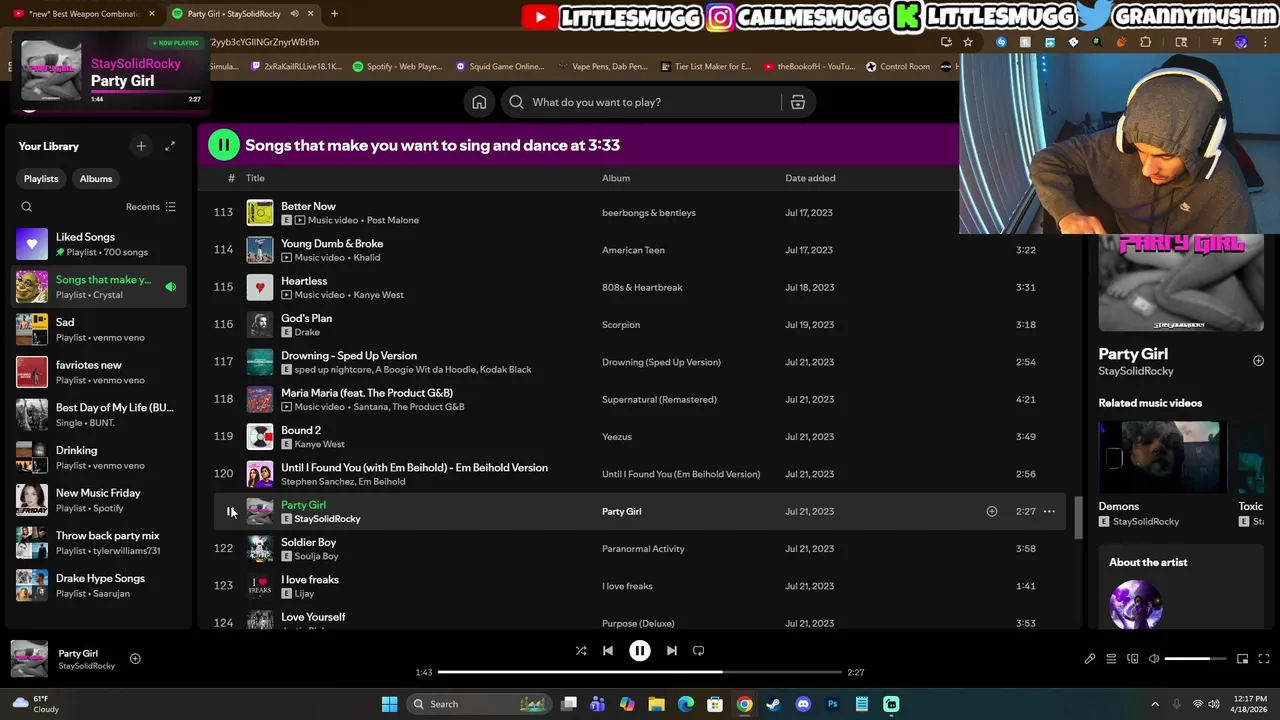This screenshot has width=1280, height=720.
Task: Open the play queue
Action: pyautogui.click(x=1111, y=659)
